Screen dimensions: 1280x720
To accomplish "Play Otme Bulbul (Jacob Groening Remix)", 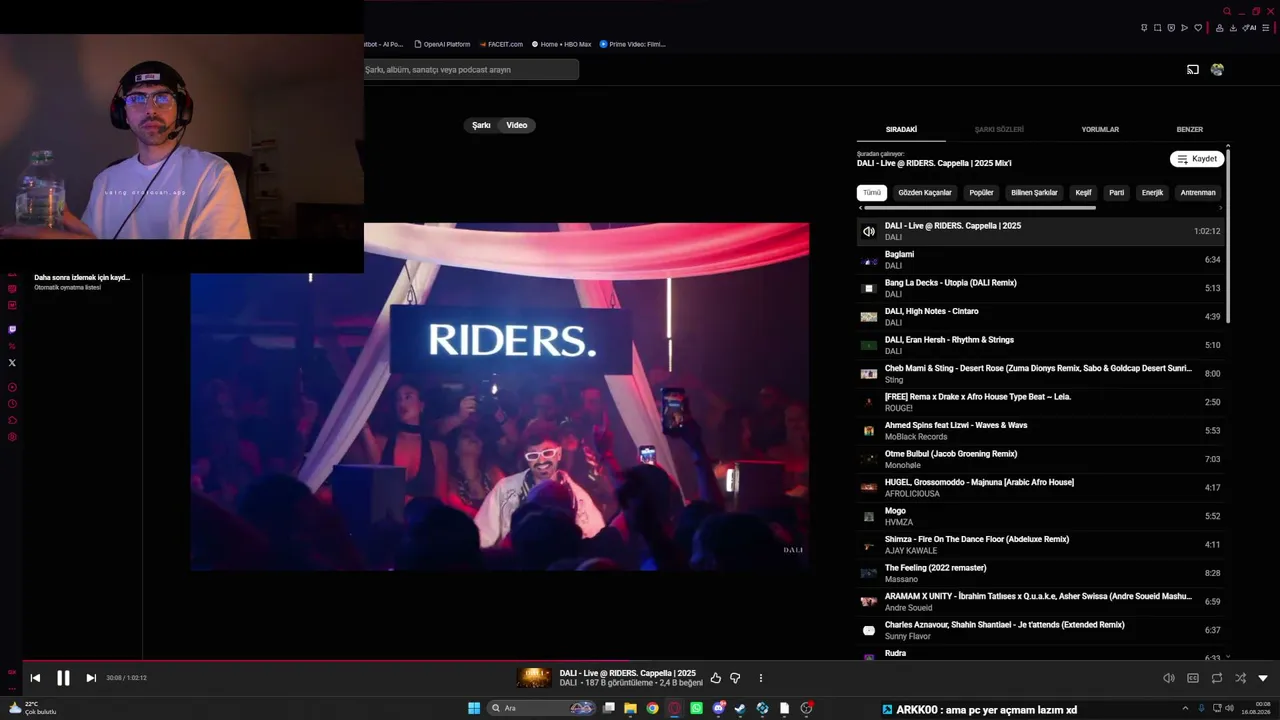I will tap(1040, 459).
